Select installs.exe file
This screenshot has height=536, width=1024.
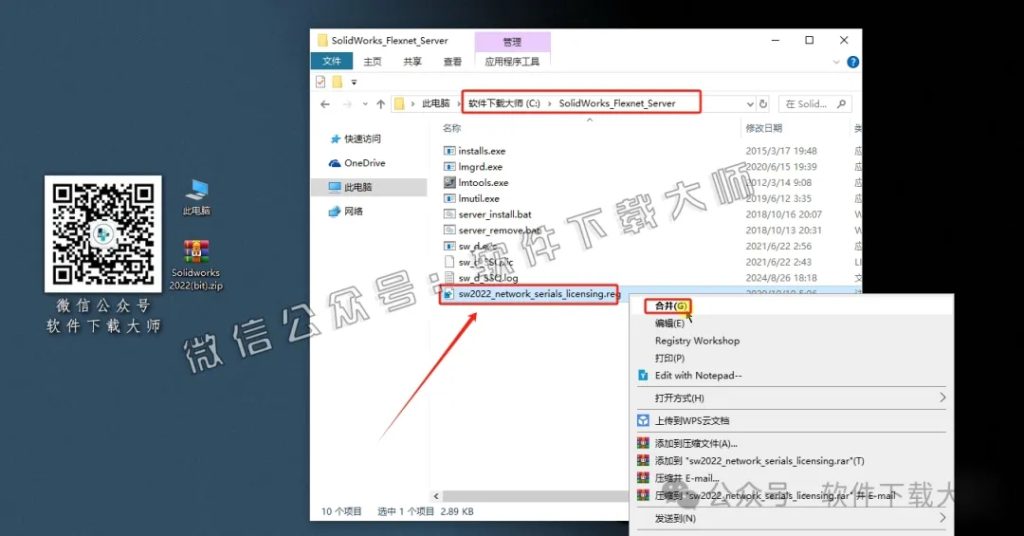pyautogui.click(x=481, y=151)
